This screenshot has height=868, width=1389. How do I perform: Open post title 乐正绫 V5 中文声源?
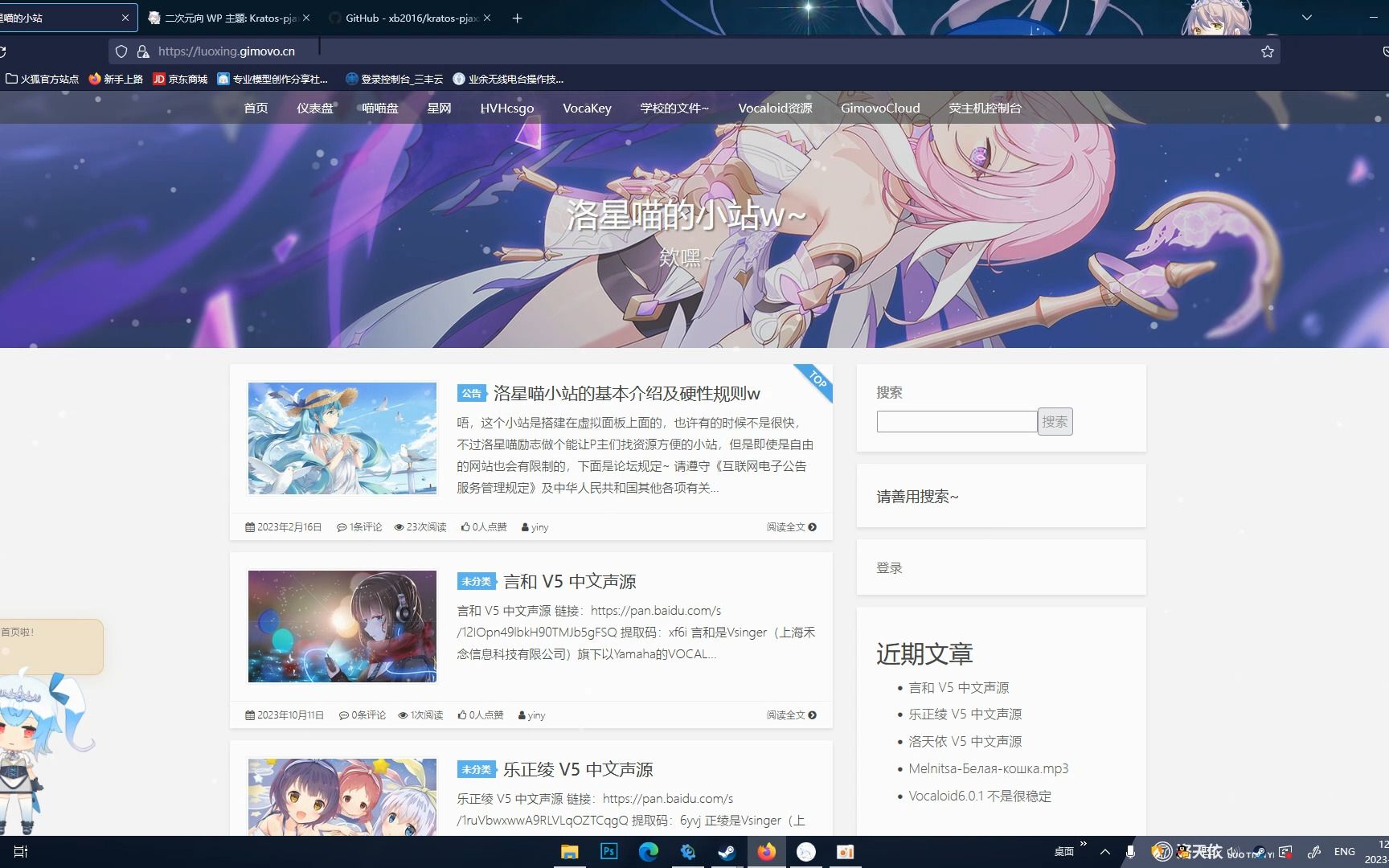pos(578,769)
